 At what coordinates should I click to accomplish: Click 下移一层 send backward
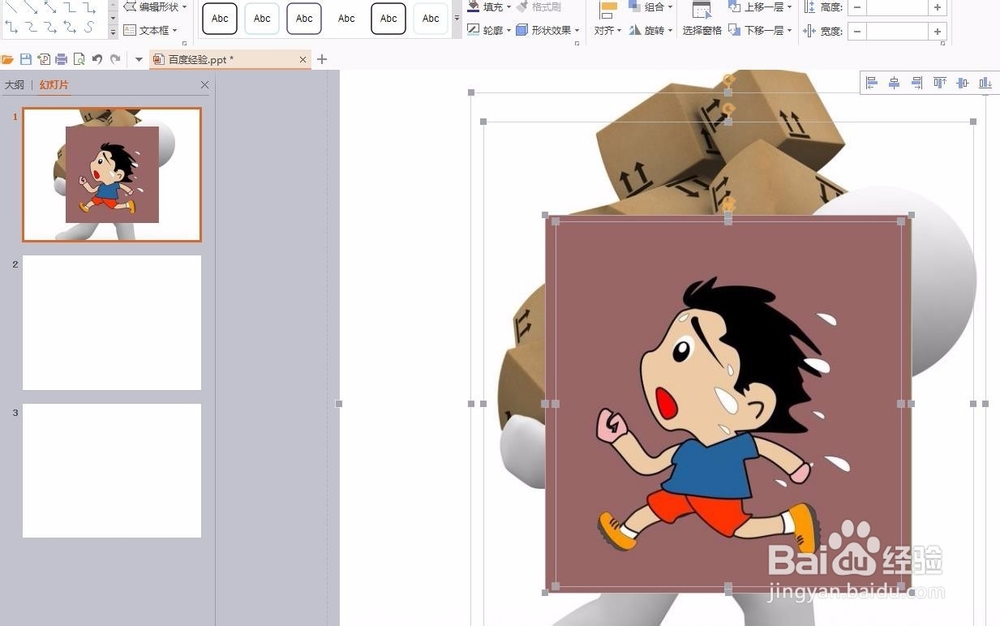coord(760,30)
